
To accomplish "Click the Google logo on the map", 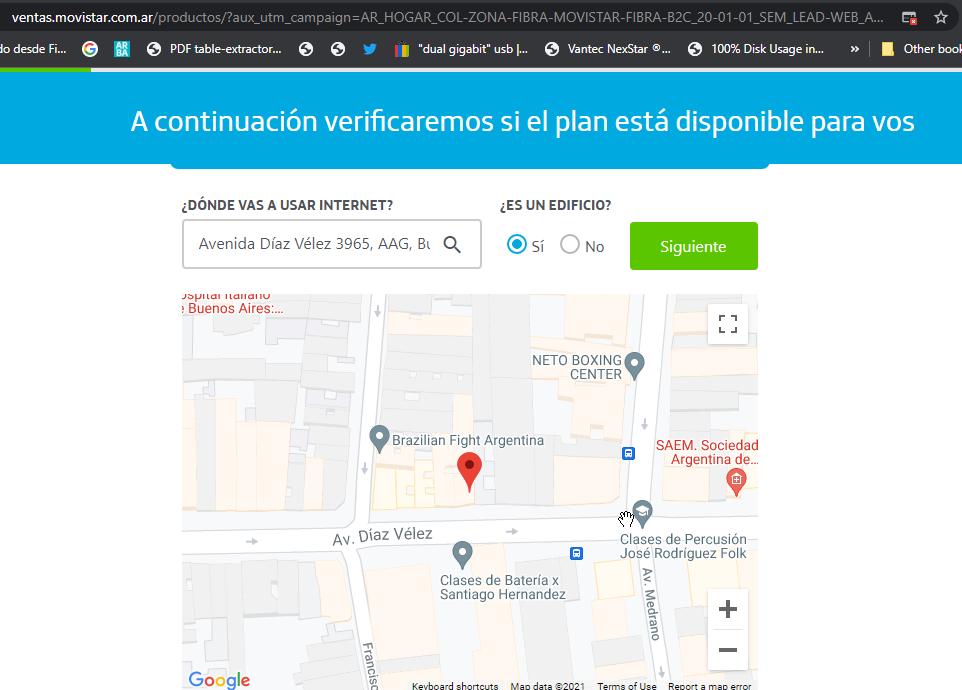I will (219, 680).
